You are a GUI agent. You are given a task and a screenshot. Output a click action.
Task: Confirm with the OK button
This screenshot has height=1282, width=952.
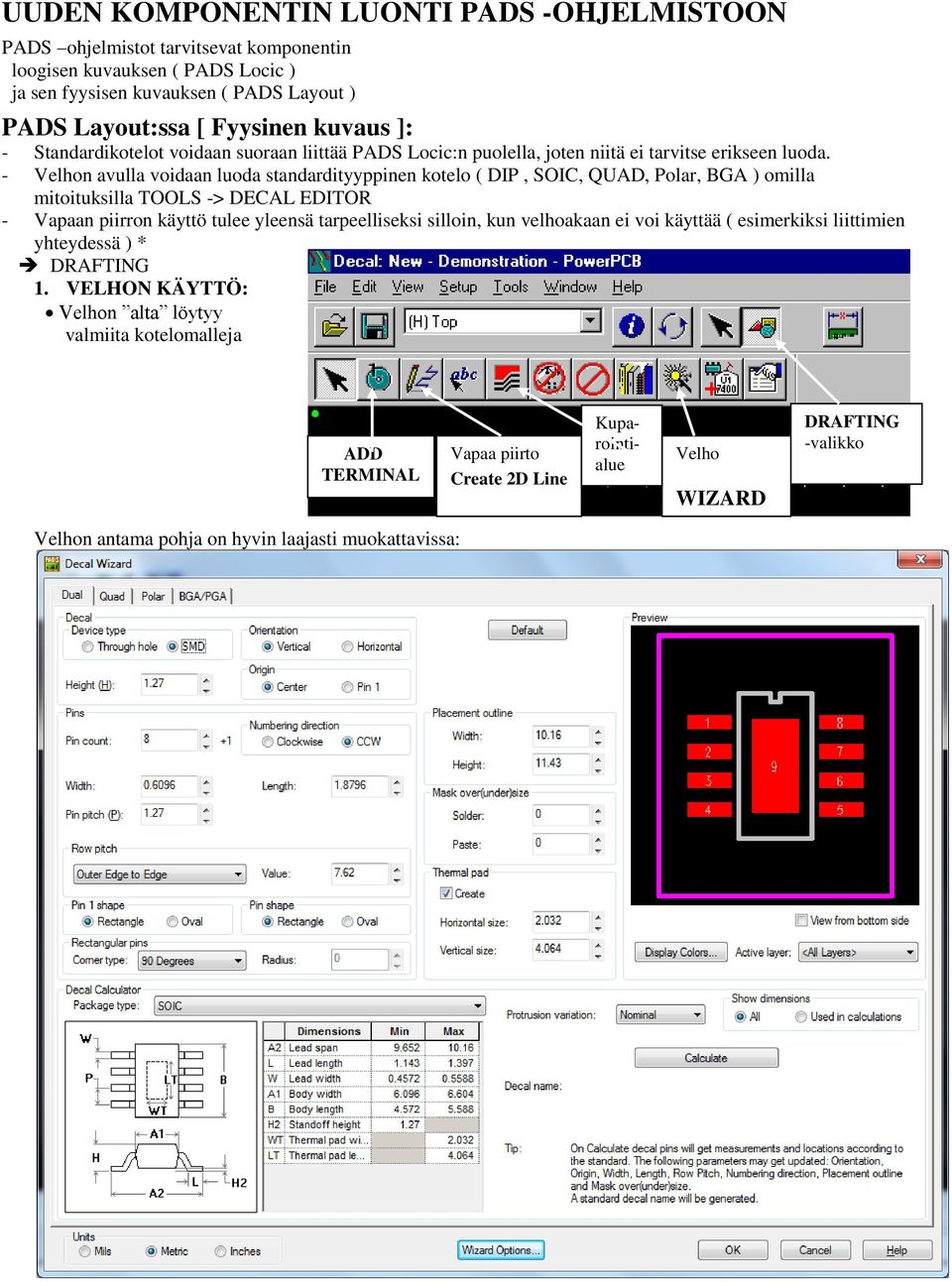[733, 1249]
